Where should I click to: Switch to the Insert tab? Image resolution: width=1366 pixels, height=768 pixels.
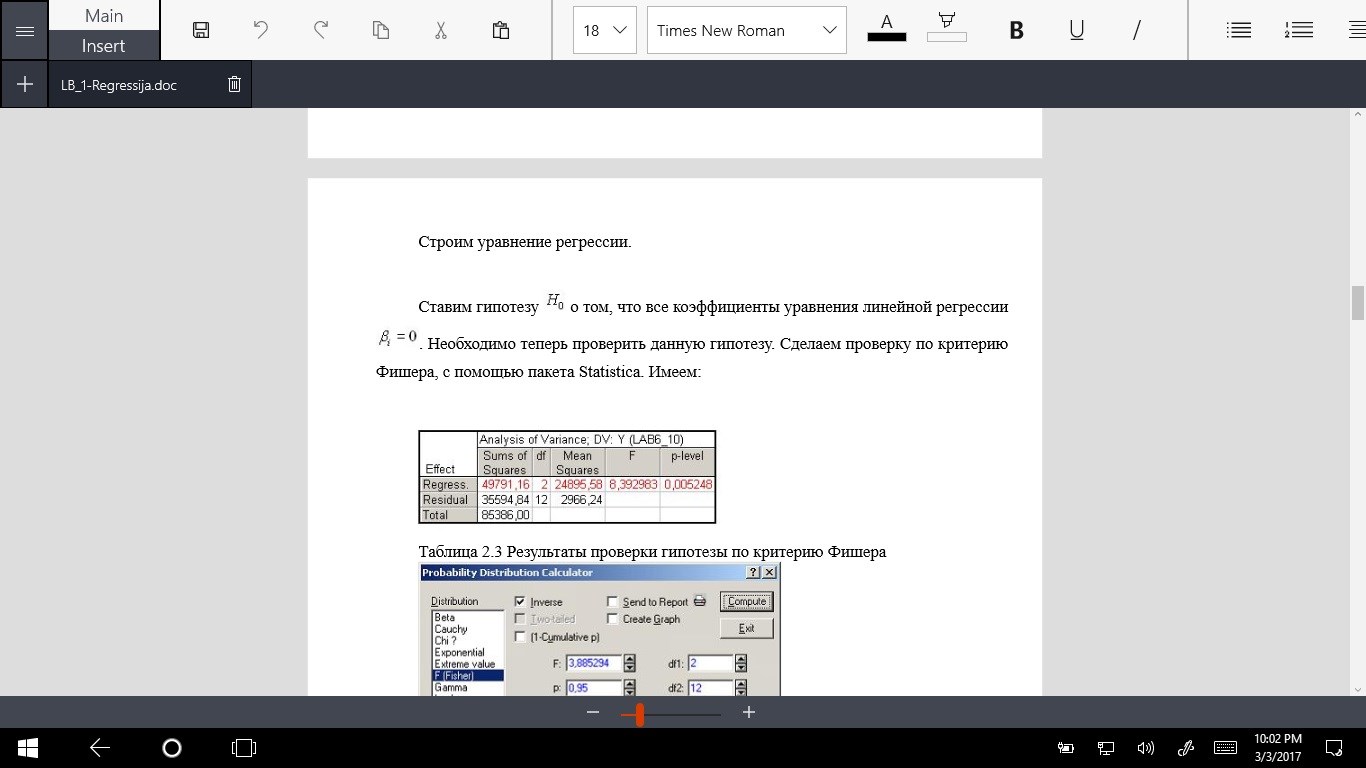[x=103, y=45]
